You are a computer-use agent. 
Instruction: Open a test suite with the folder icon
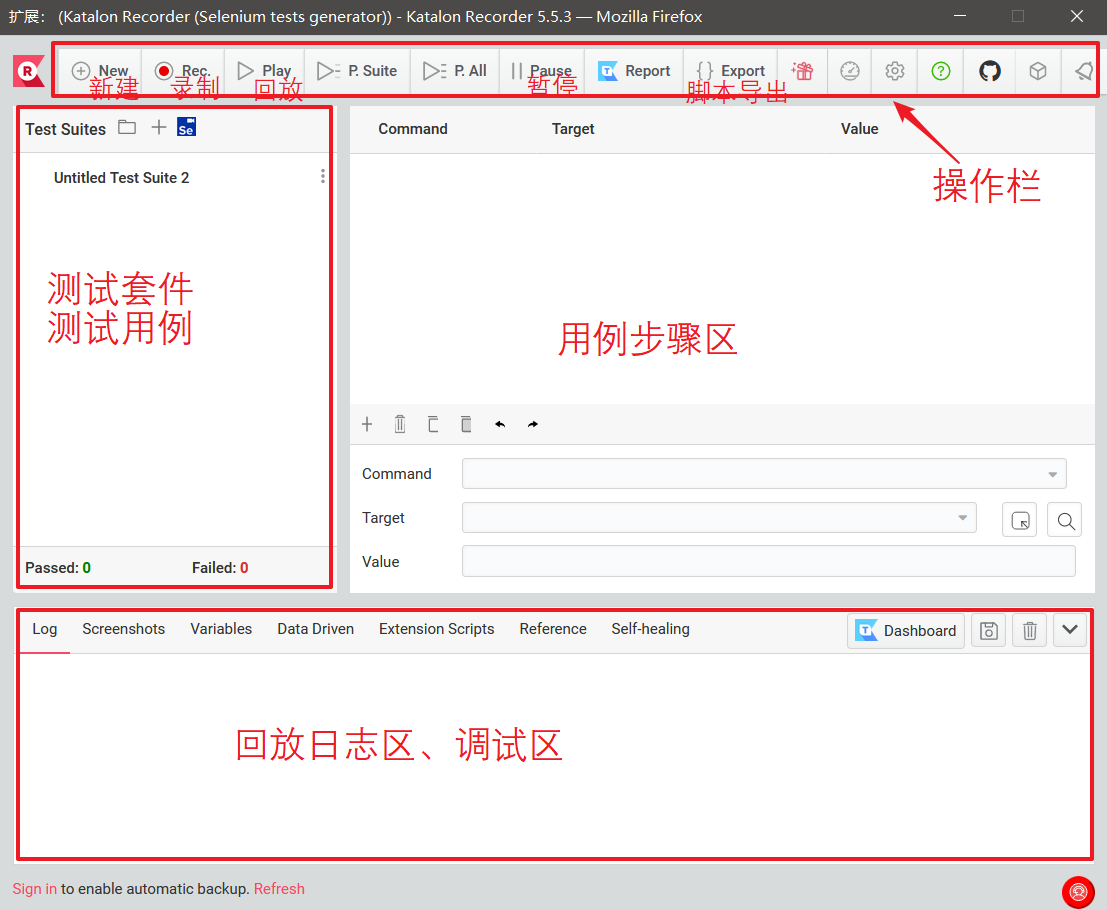tap(127, 128)
